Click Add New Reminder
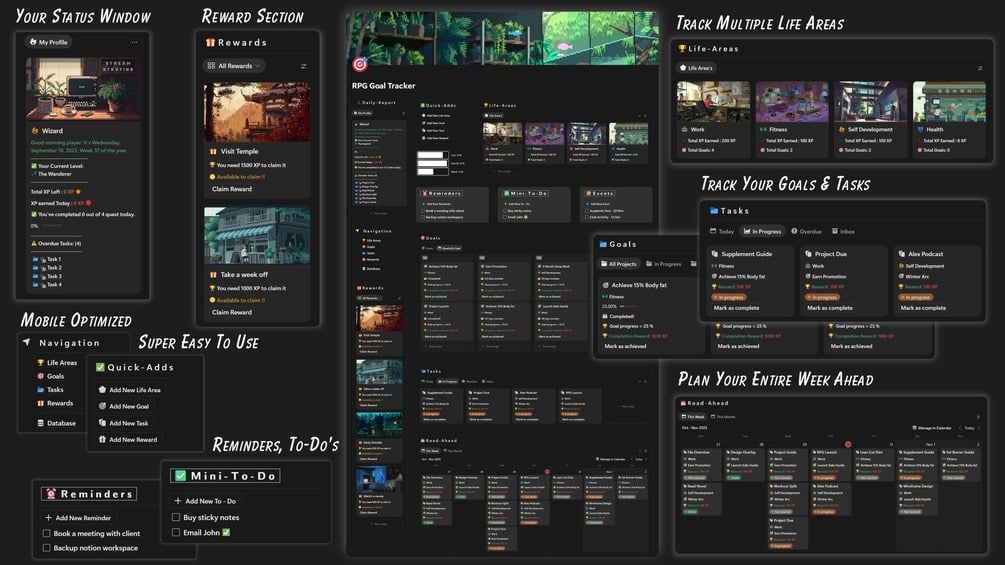 pyautogui.click(x=78, y=518)
